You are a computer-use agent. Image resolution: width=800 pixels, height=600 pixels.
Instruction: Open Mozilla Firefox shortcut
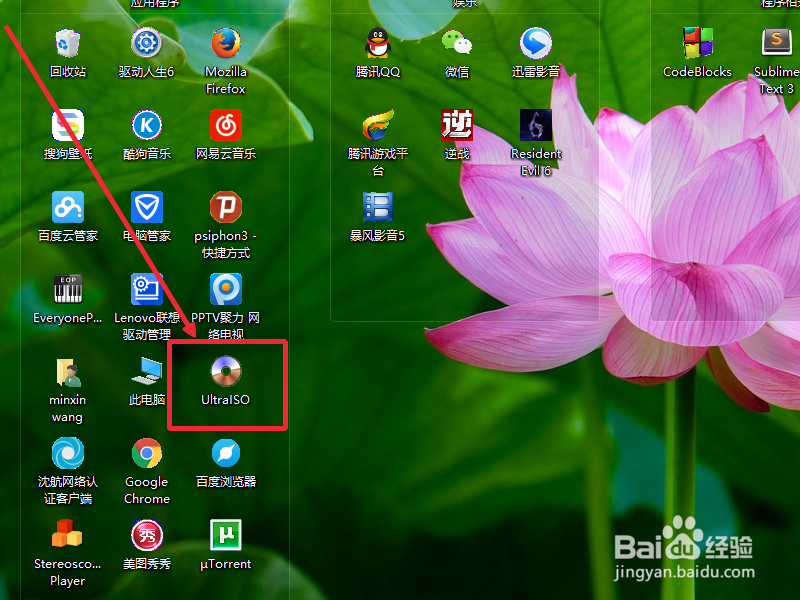(226, 43)
